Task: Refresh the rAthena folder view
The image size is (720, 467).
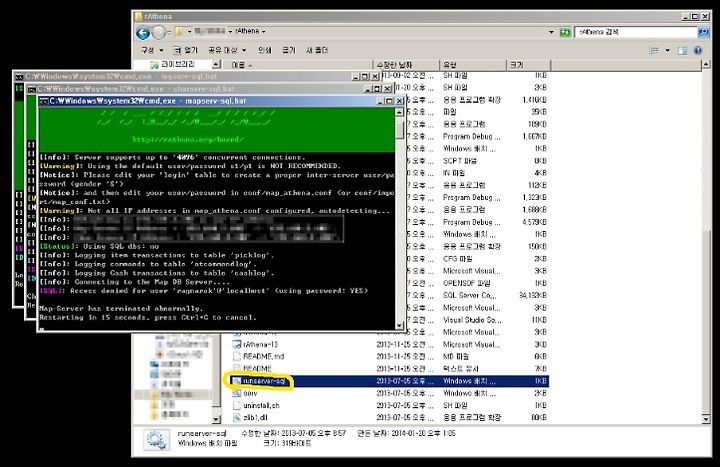Action: 565,32
